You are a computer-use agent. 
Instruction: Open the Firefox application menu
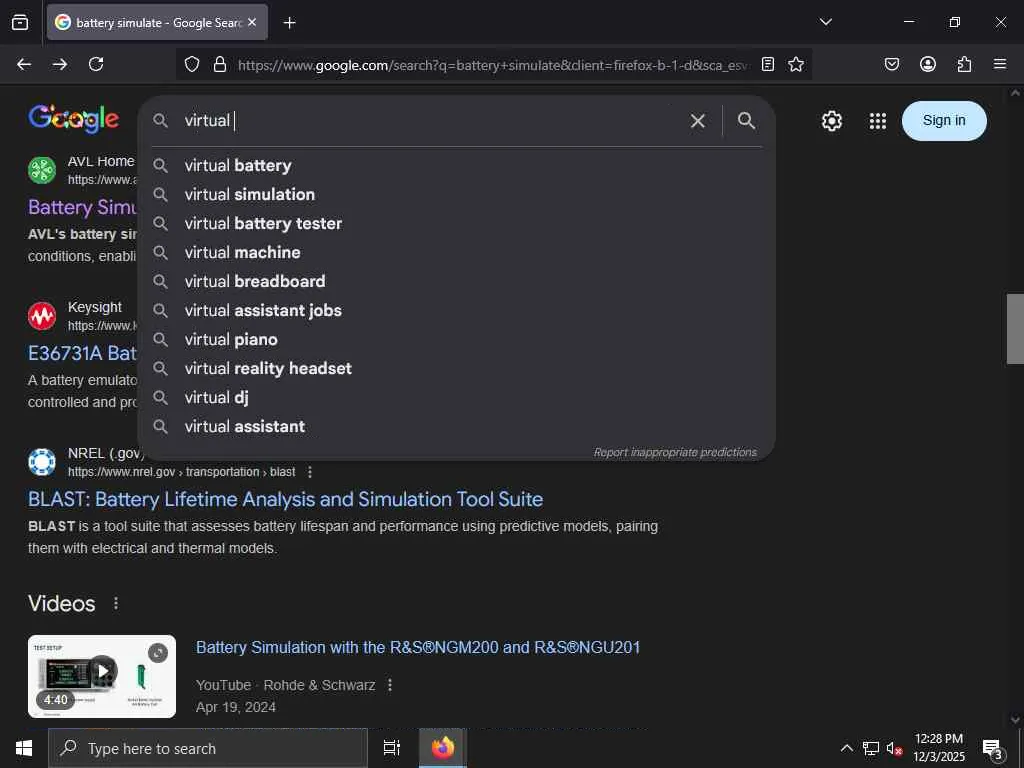(x=999, y=64)
